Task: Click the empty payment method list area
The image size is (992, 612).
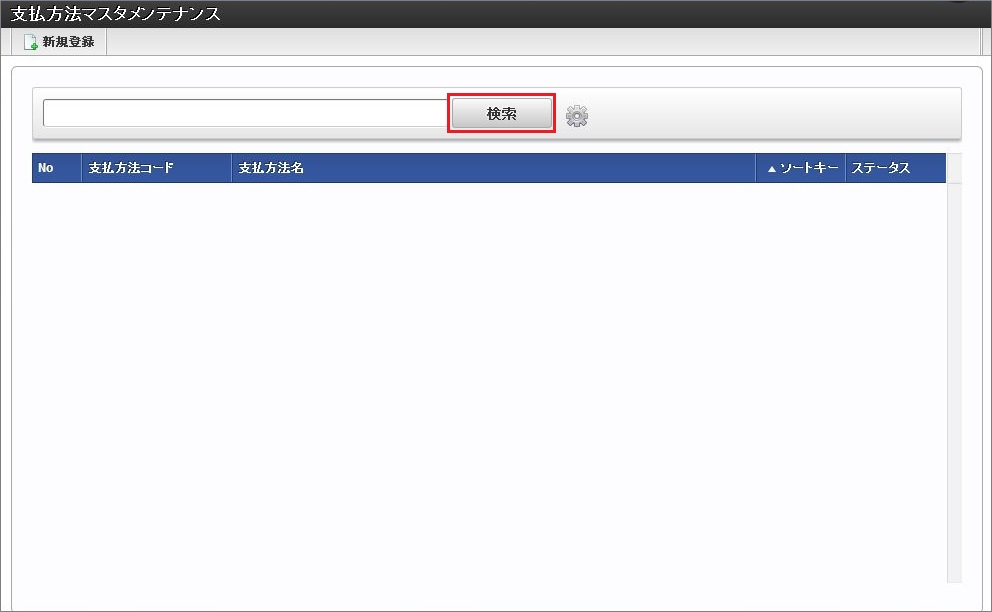Action: [489, 382]
